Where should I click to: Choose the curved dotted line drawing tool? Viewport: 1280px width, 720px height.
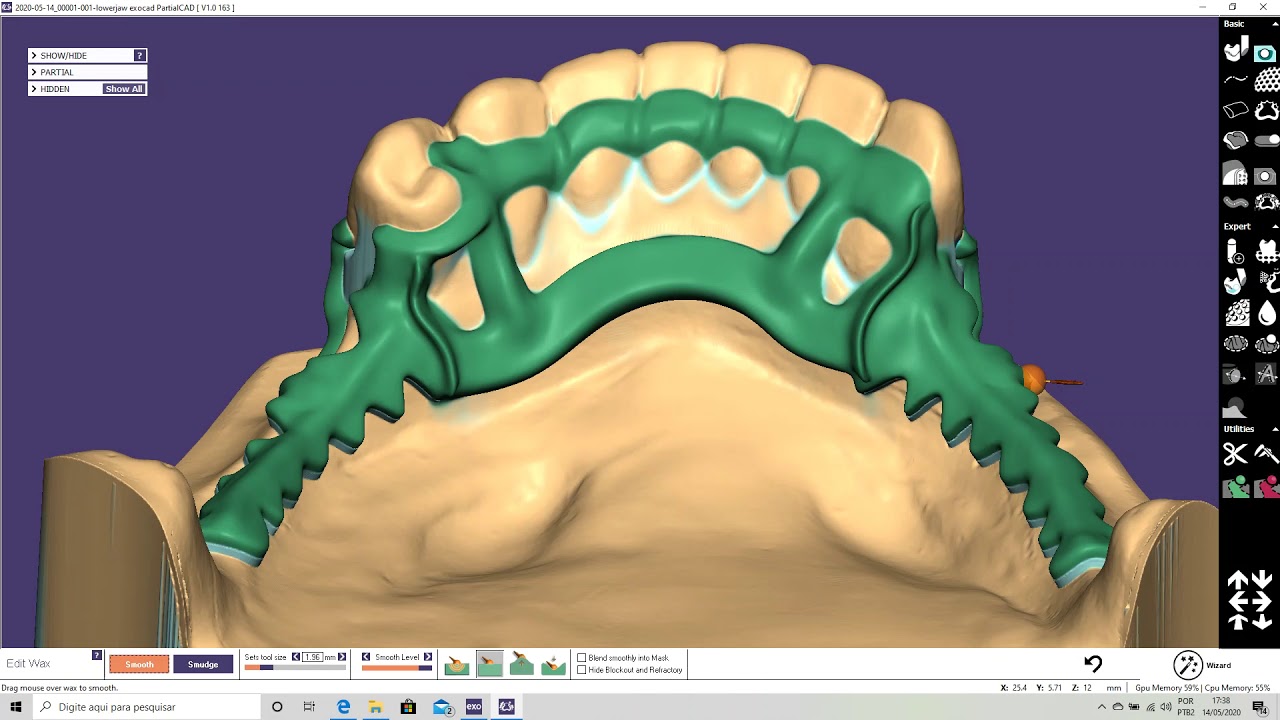1236,79
